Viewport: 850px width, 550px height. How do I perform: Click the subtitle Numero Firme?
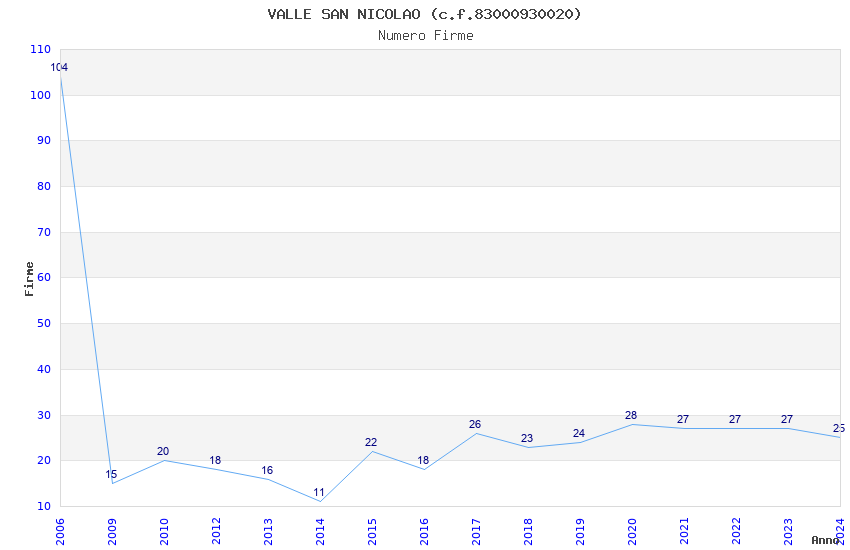coord(426,36)
